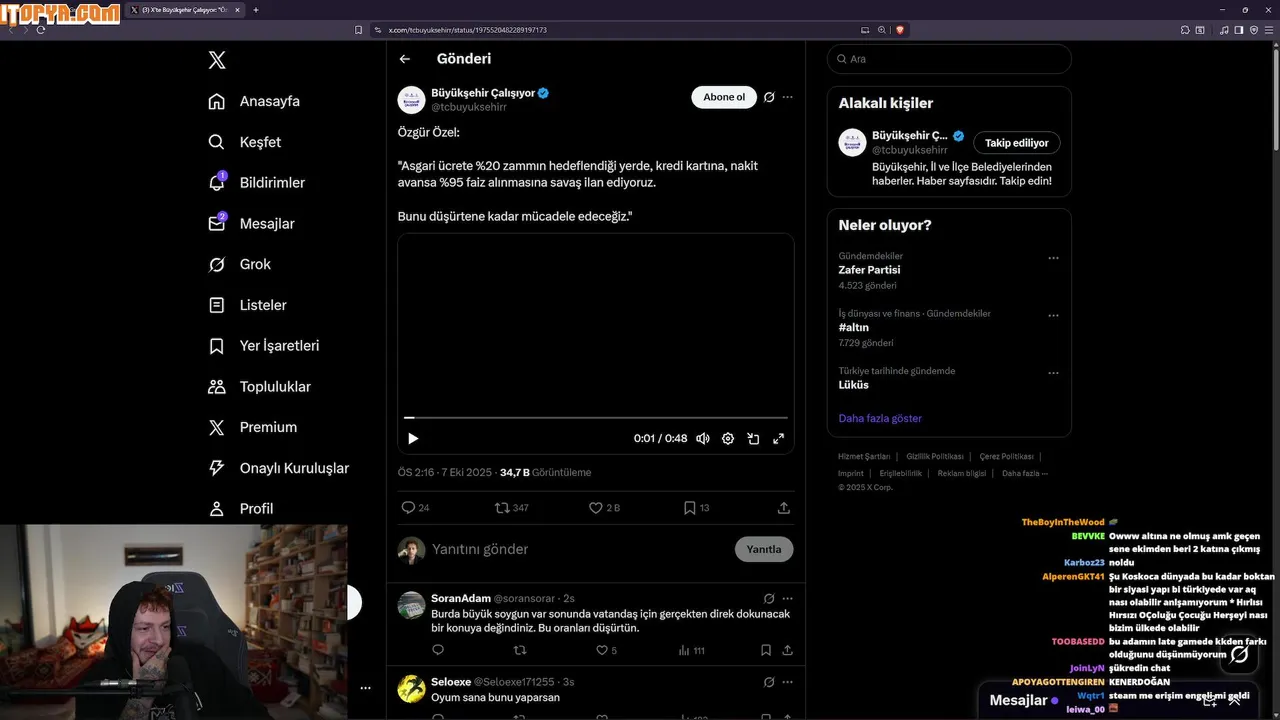Open the Lüküs trending topic
The image size is (1280, 720).
[854, 385]
